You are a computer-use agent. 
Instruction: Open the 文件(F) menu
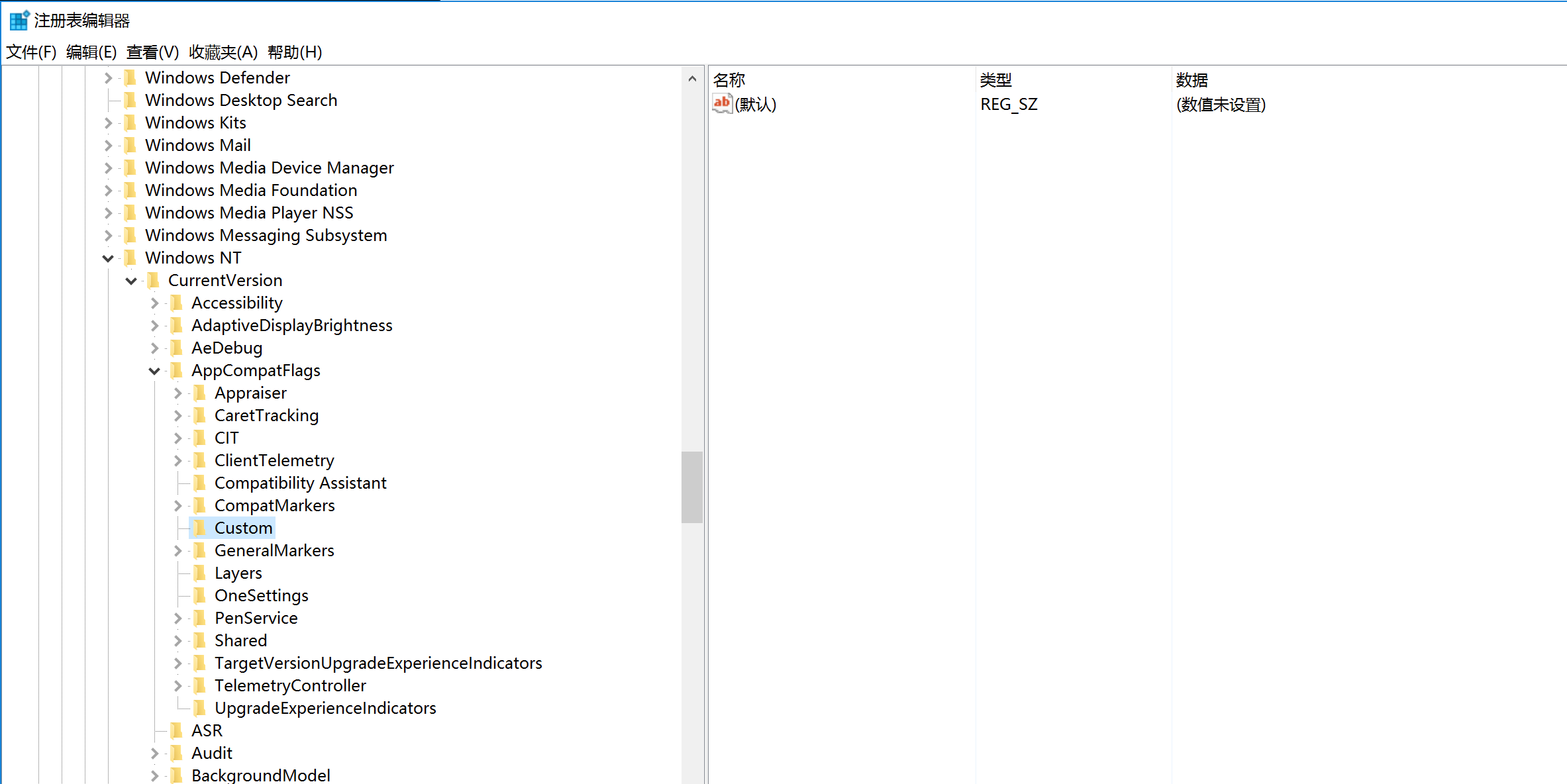tap(31, 52)
